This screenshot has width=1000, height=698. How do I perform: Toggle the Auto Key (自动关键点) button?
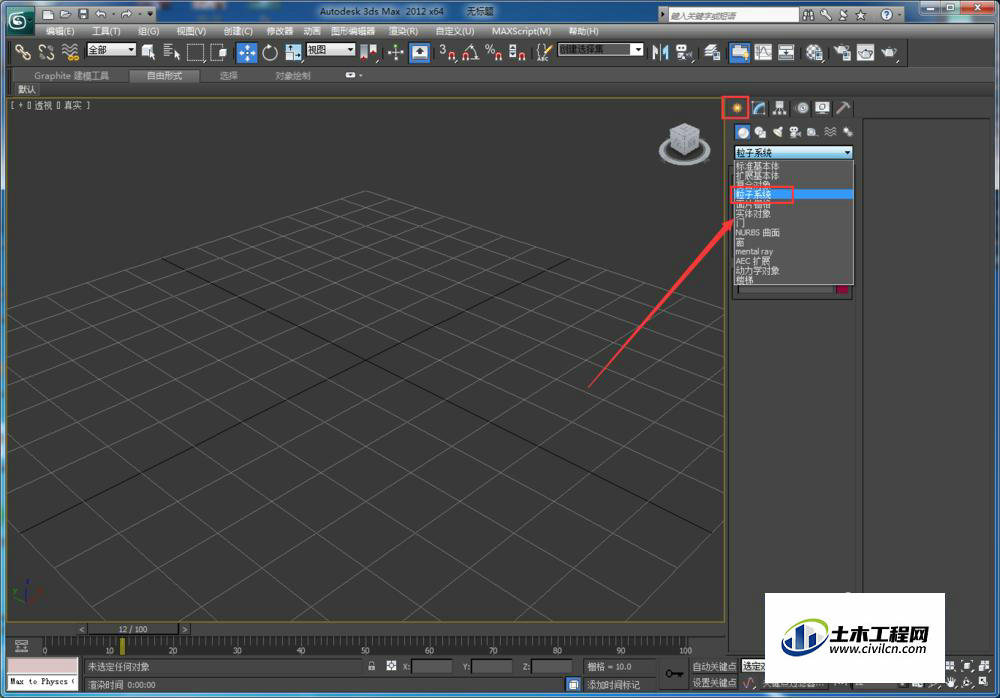(x=714, y=666)
